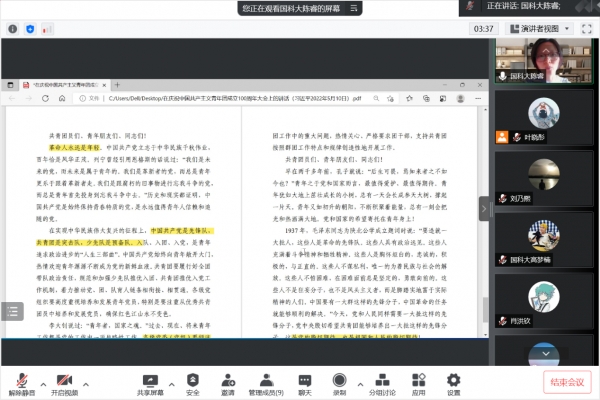This screenshot has width=600, height=400.
Task: Click the browser screenshot/web capture icon
Action: click(x=443, y=98)
